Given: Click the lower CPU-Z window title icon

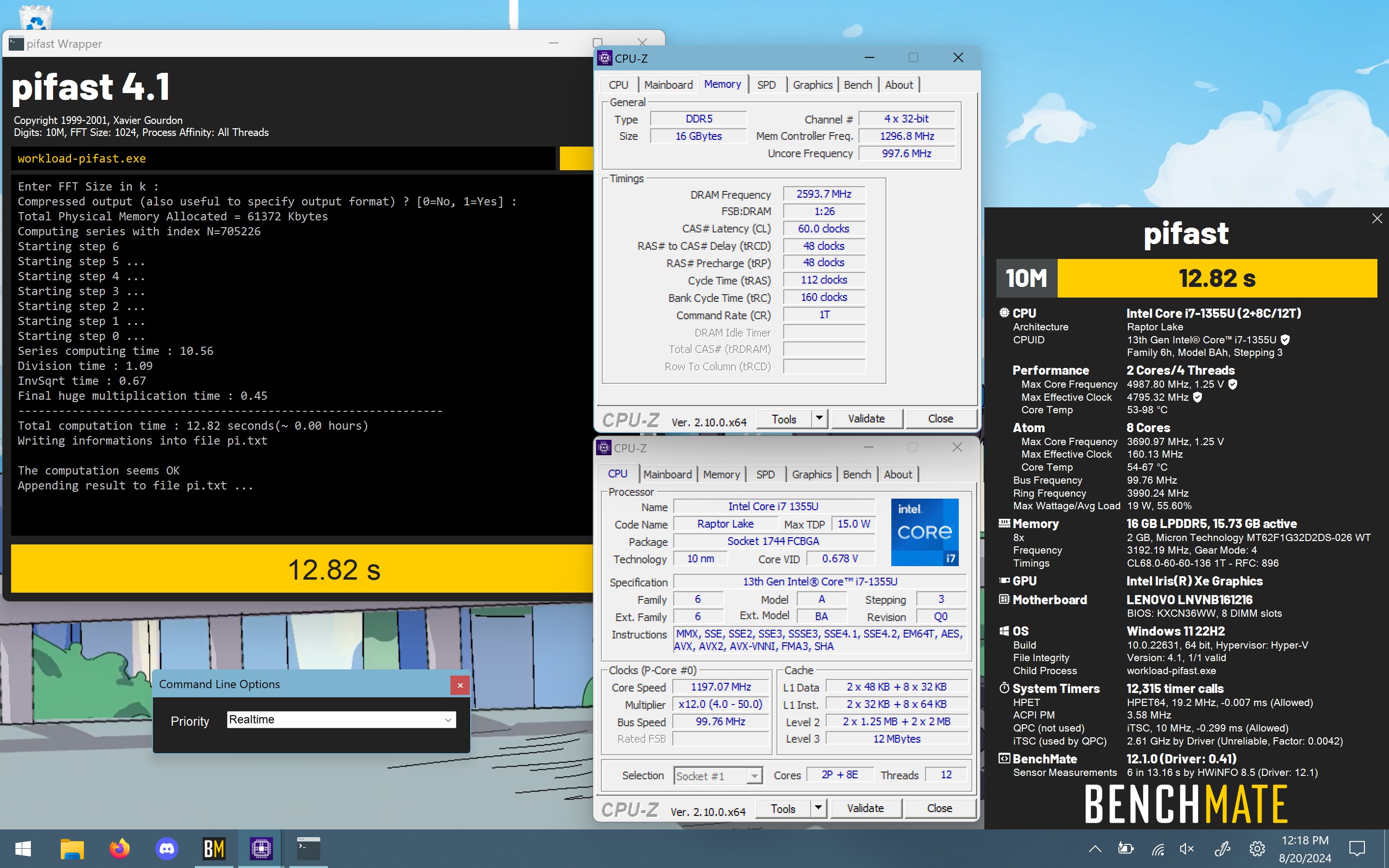Looking at the screenshot, I should tap(604, 448).
